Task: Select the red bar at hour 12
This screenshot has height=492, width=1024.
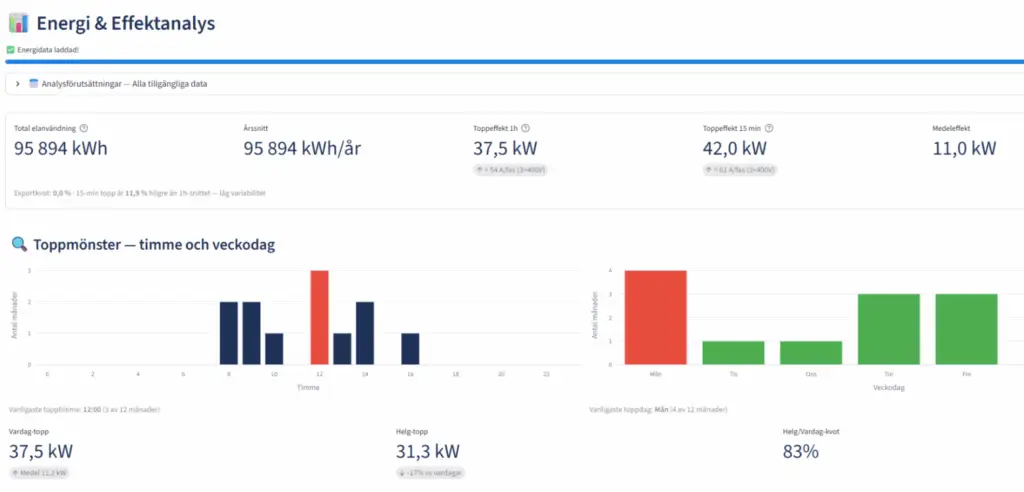Action: pyautogui.click(x=319, y=317)
